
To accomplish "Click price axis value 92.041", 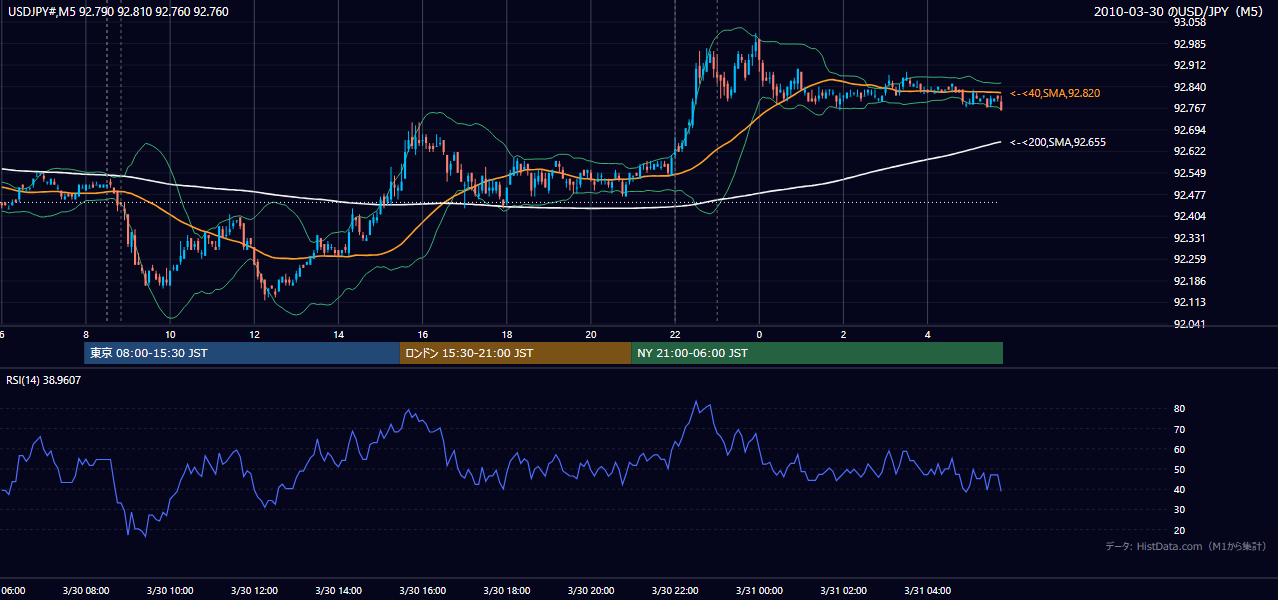I will (1191, 324).
